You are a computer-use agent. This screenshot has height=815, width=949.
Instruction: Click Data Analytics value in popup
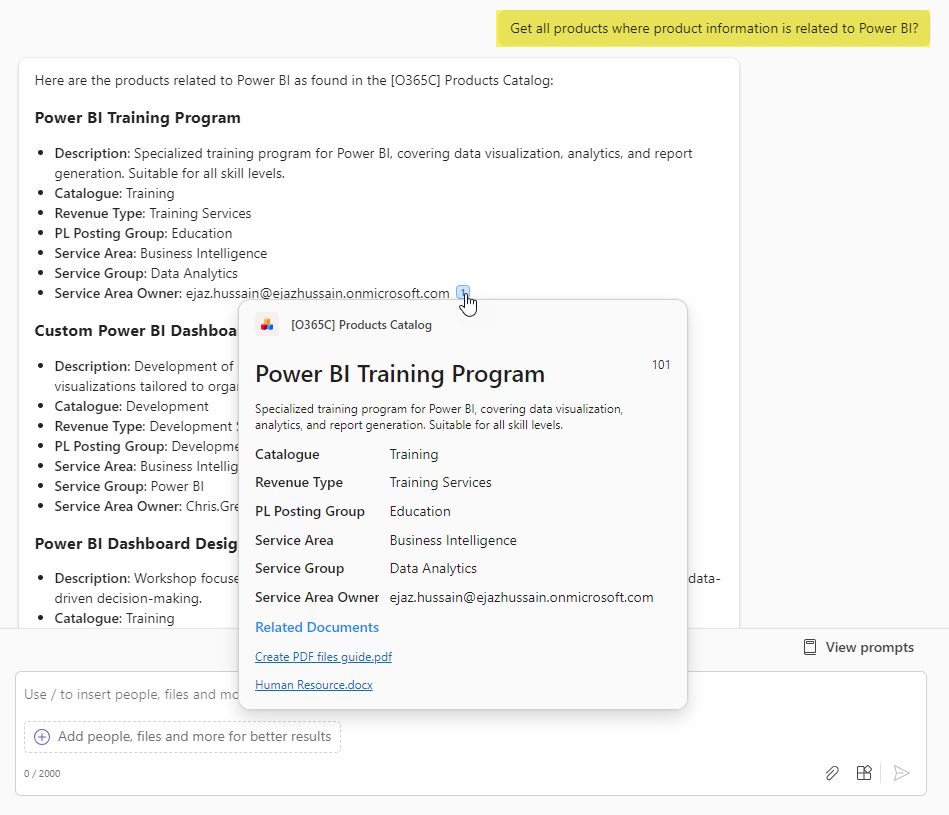coord(433,568)
